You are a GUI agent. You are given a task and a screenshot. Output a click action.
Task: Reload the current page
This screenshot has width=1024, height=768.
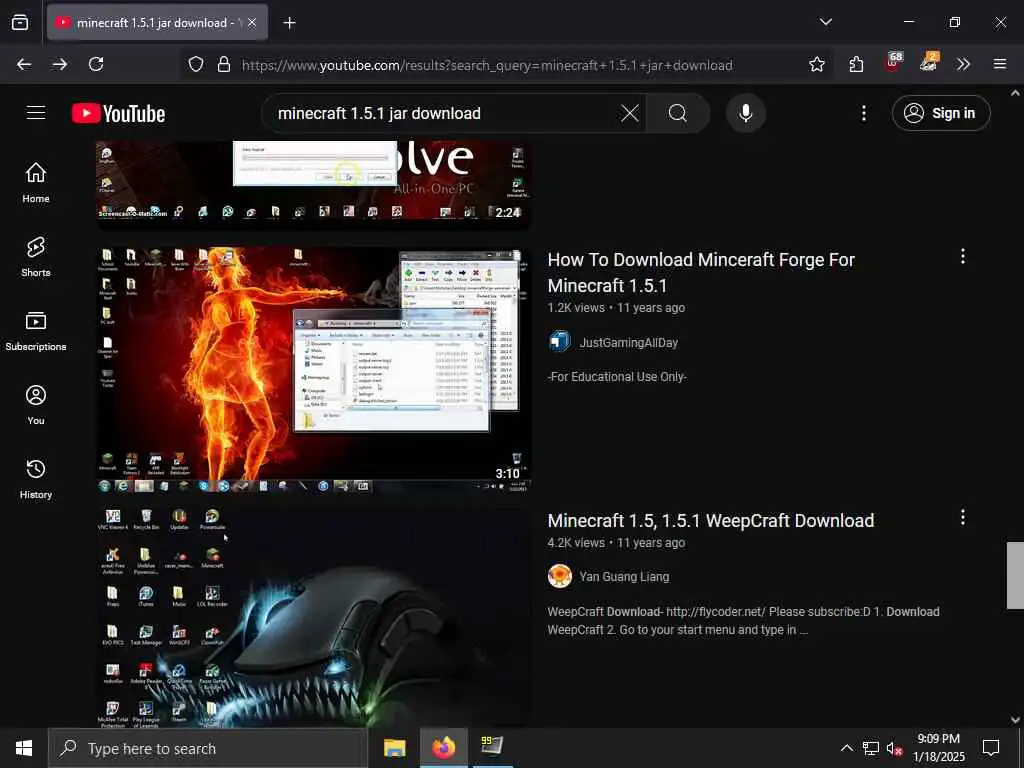pos(96,64)
